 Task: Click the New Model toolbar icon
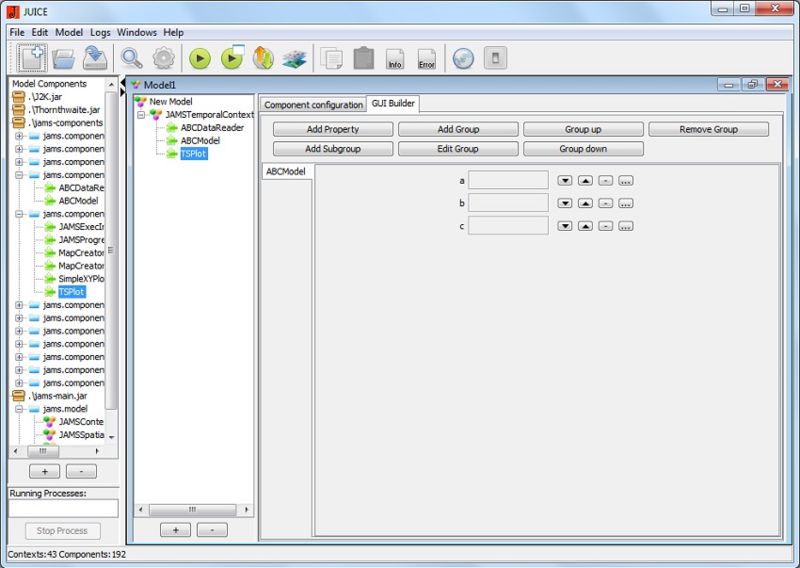click(x=32, y=58)
